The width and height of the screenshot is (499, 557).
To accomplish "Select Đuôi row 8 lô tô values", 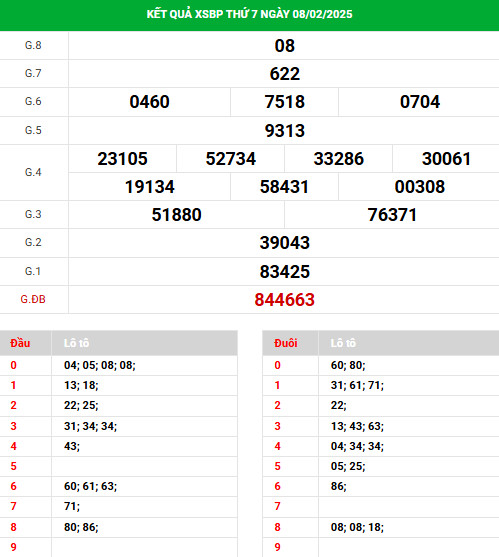I will pos(357,527).
